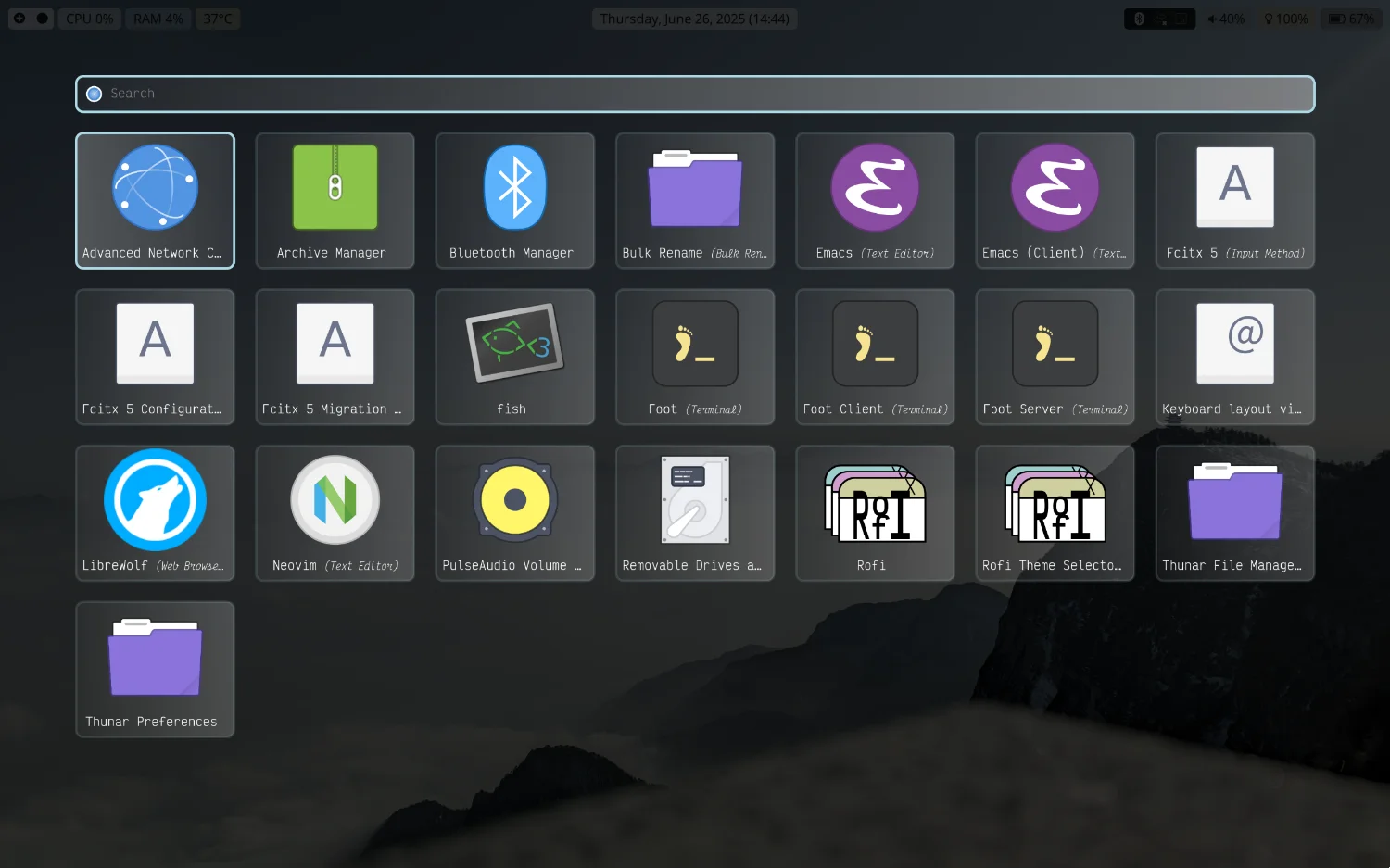Open Neovim text editor
Screen dimensions: 1390x868
(335, 513)
